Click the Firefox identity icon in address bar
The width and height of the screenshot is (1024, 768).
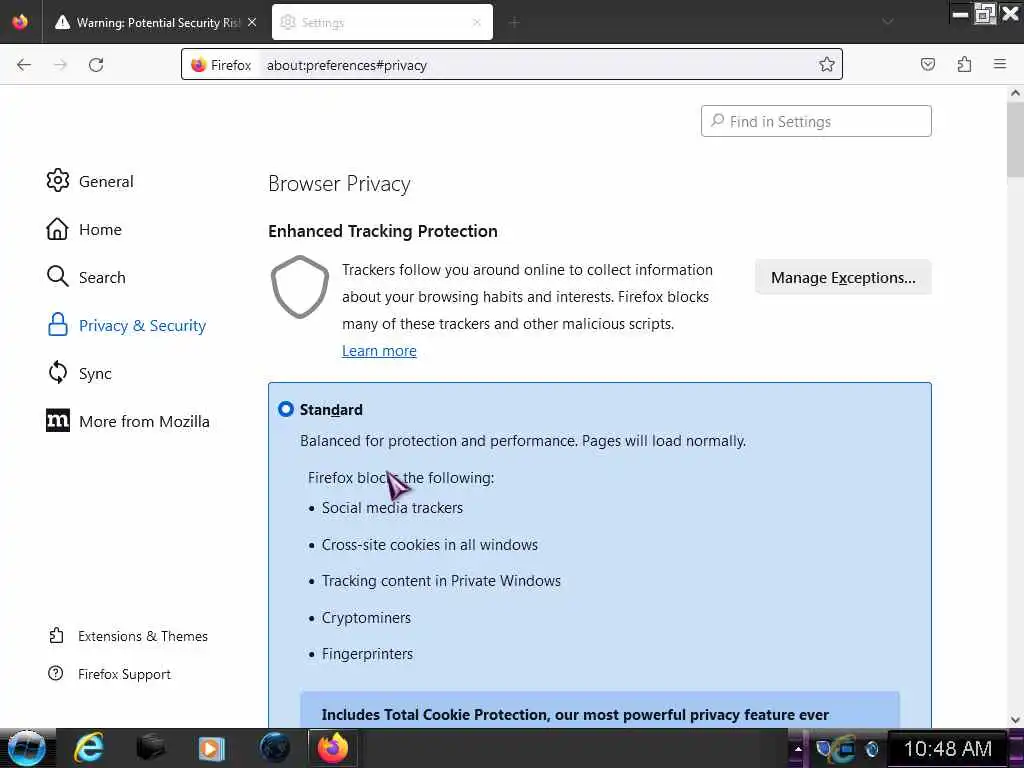point(221,65)
